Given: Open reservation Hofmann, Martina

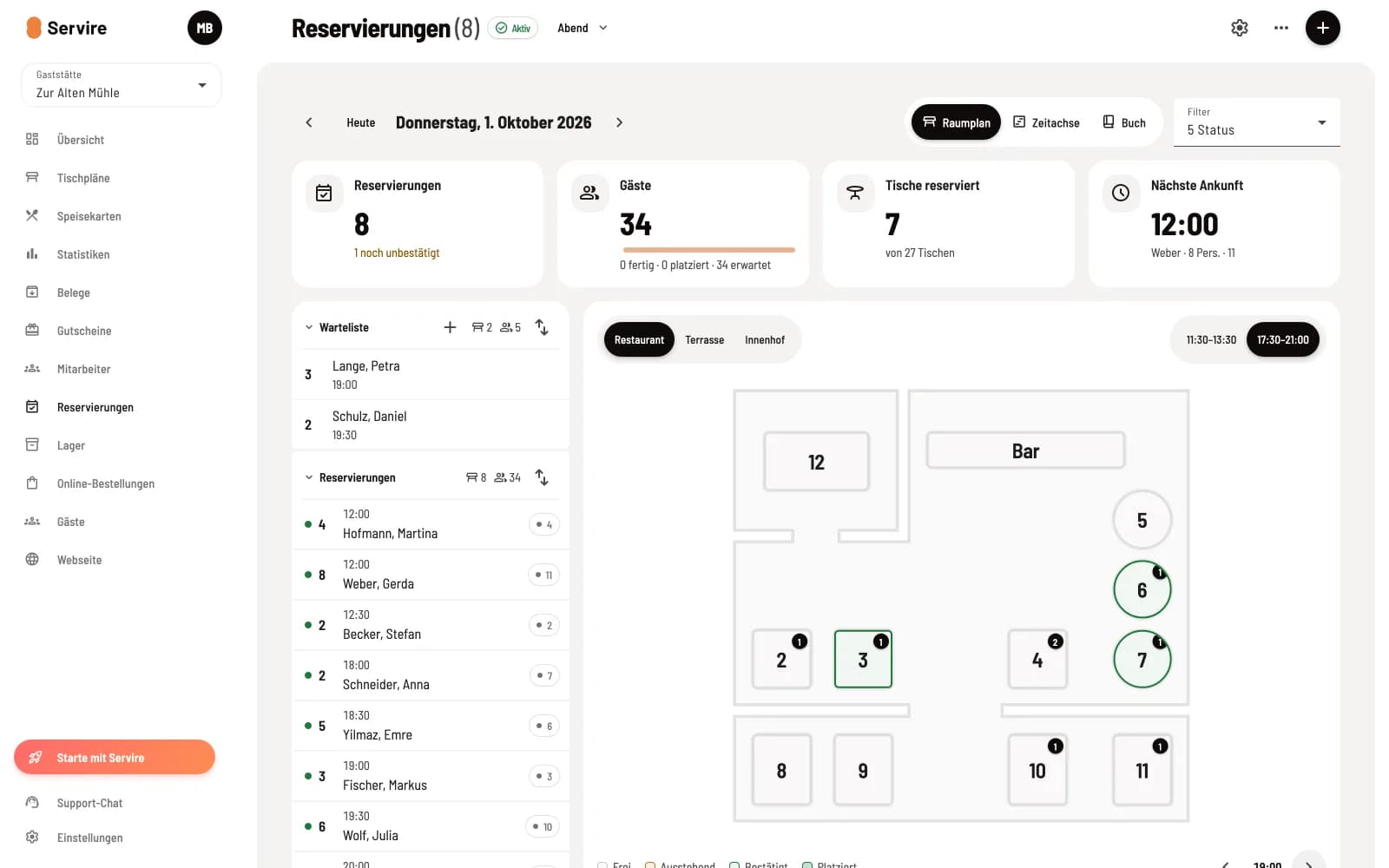Looking at the screenshot, I should click(431, 524).
